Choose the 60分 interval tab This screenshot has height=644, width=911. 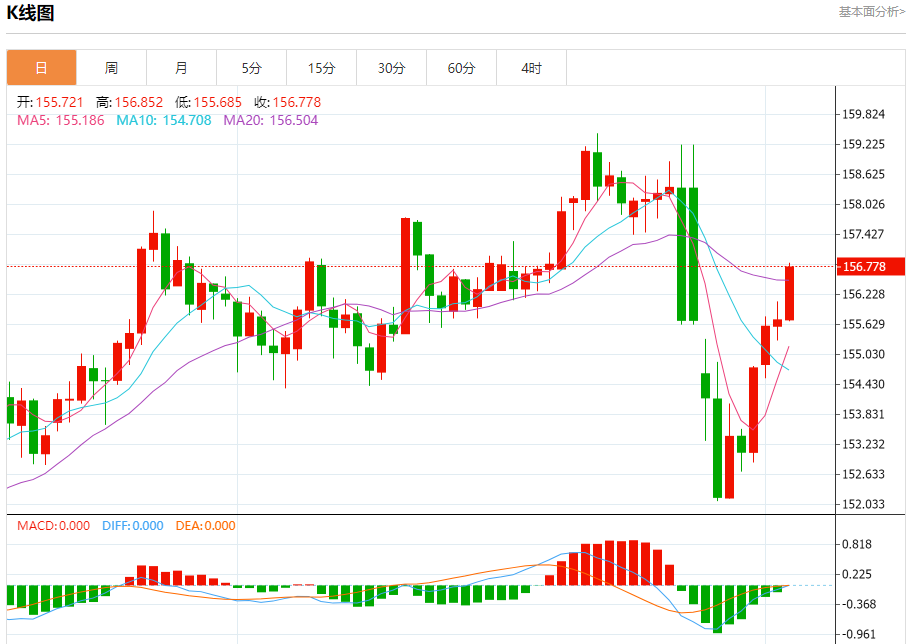point(461,68)
